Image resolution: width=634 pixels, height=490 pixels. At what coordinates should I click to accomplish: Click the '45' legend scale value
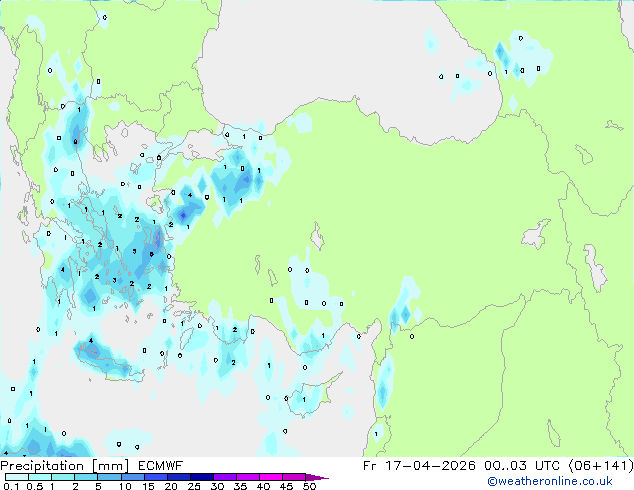286,486
